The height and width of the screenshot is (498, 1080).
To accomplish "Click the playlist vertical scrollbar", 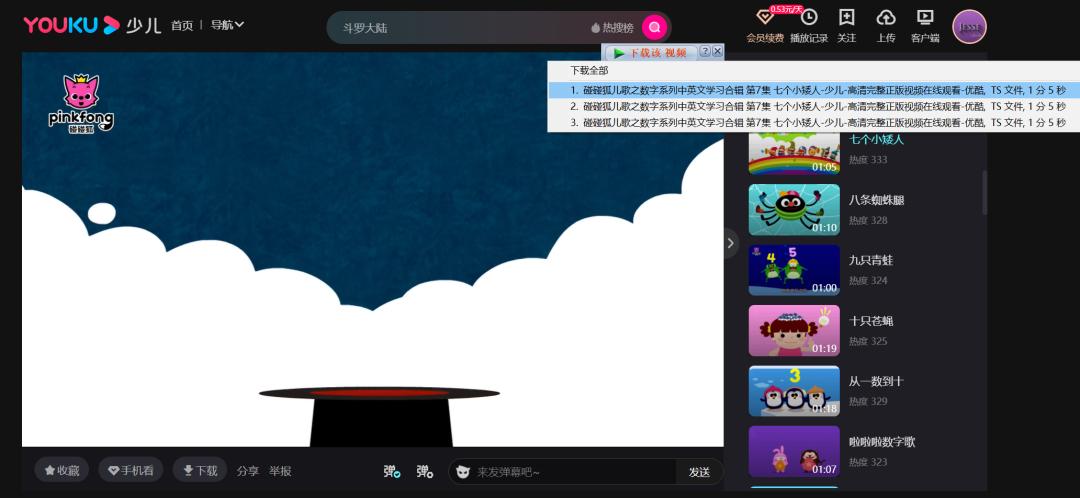I will coord(984,193).
